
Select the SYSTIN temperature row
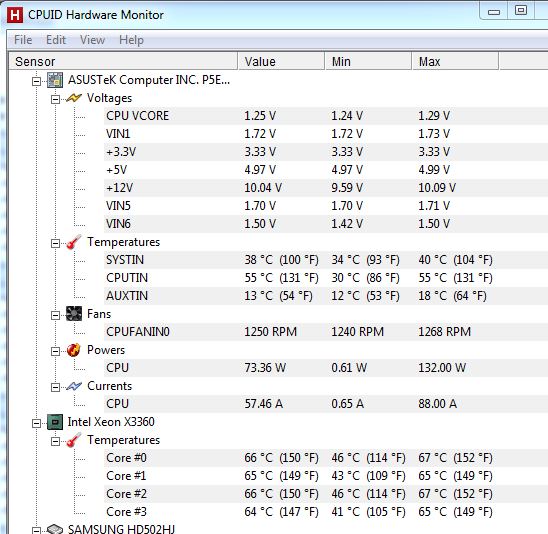(x=326, y=260)
